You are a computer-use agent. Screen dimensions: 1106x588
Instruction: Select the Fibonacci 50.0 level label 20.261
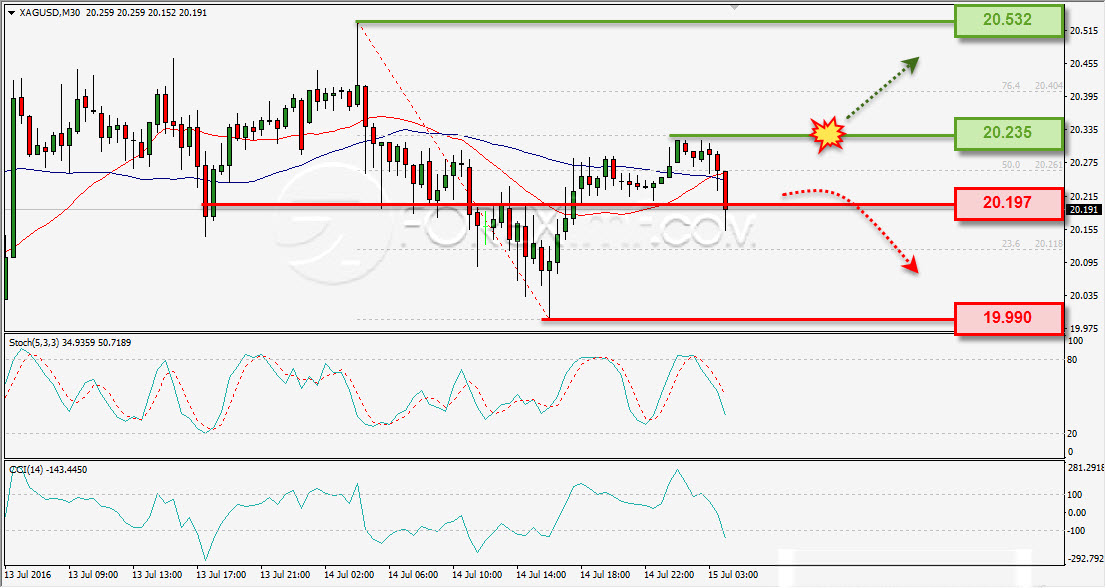(x=1032, y=165)
